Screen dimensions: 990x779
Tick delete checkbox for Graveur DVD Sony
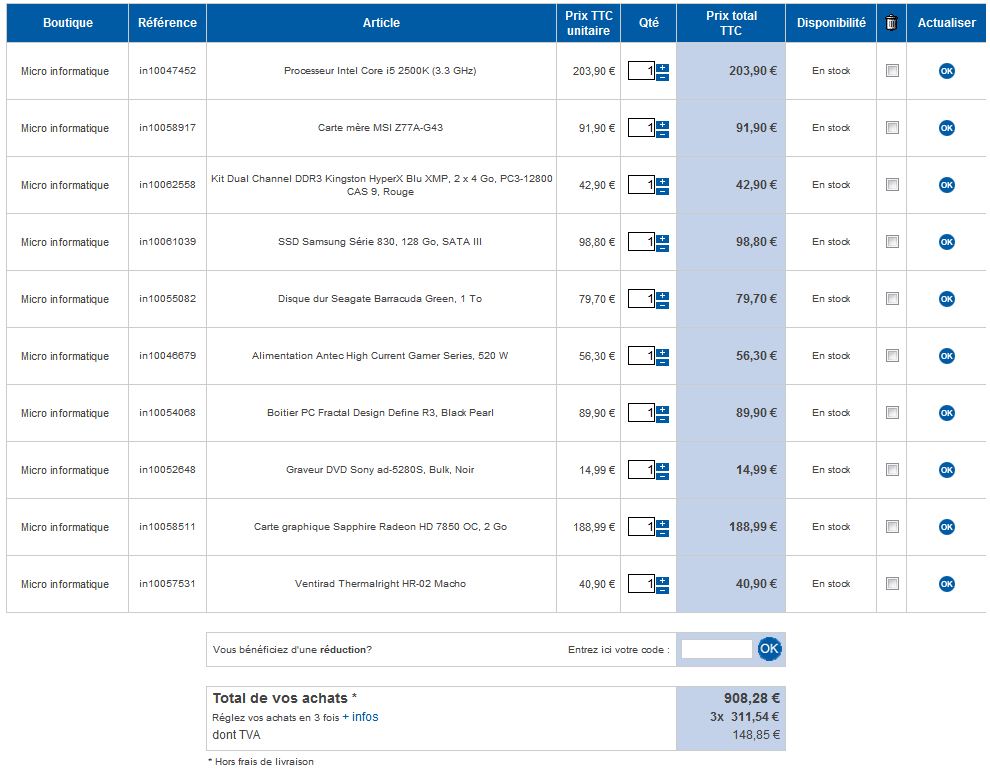(x=892, y=470)
